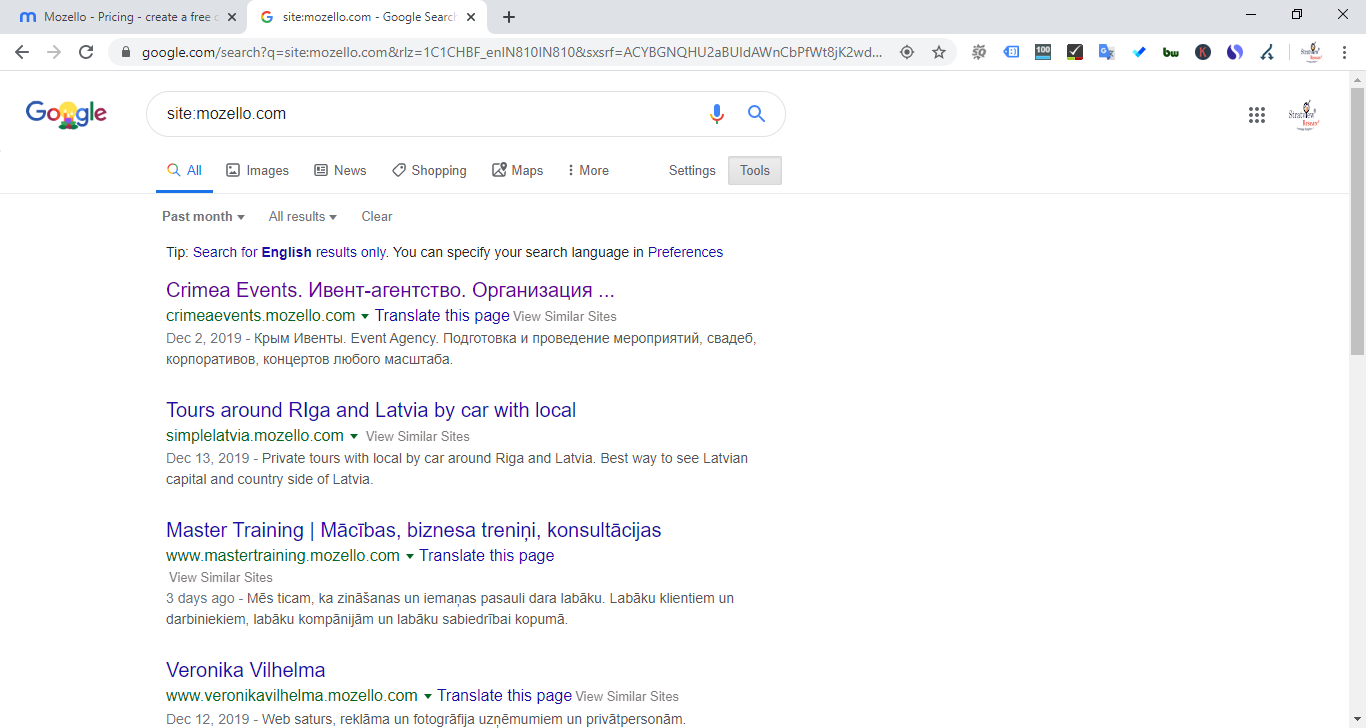Image resolution: width=1366 pixels, height=728 pixels.
Task: Switch to News search results
Action: click(340, 171)
